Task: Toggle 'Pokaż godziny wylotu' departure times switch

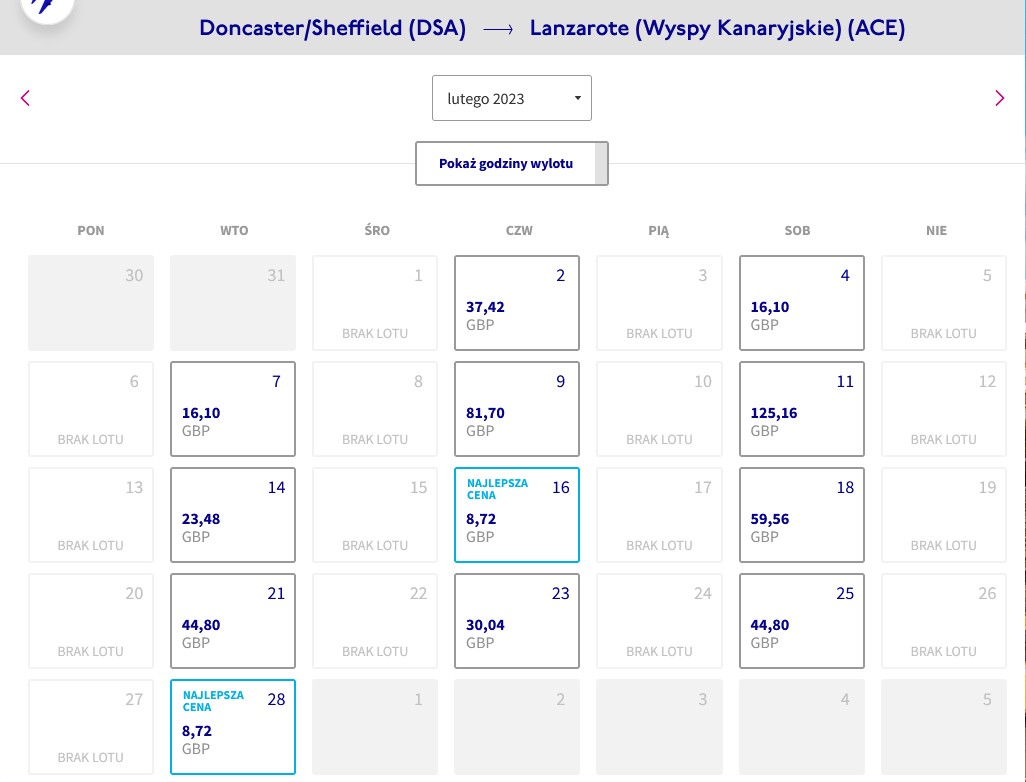Action: (512, 164)
